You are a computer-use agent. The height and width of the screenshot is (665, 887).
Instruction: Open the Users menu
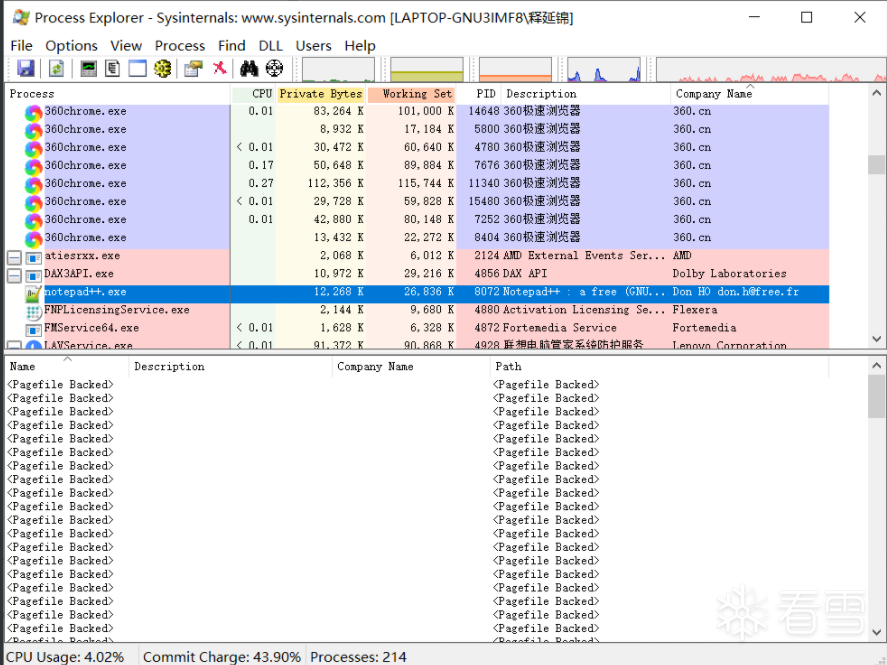point(313,46)
